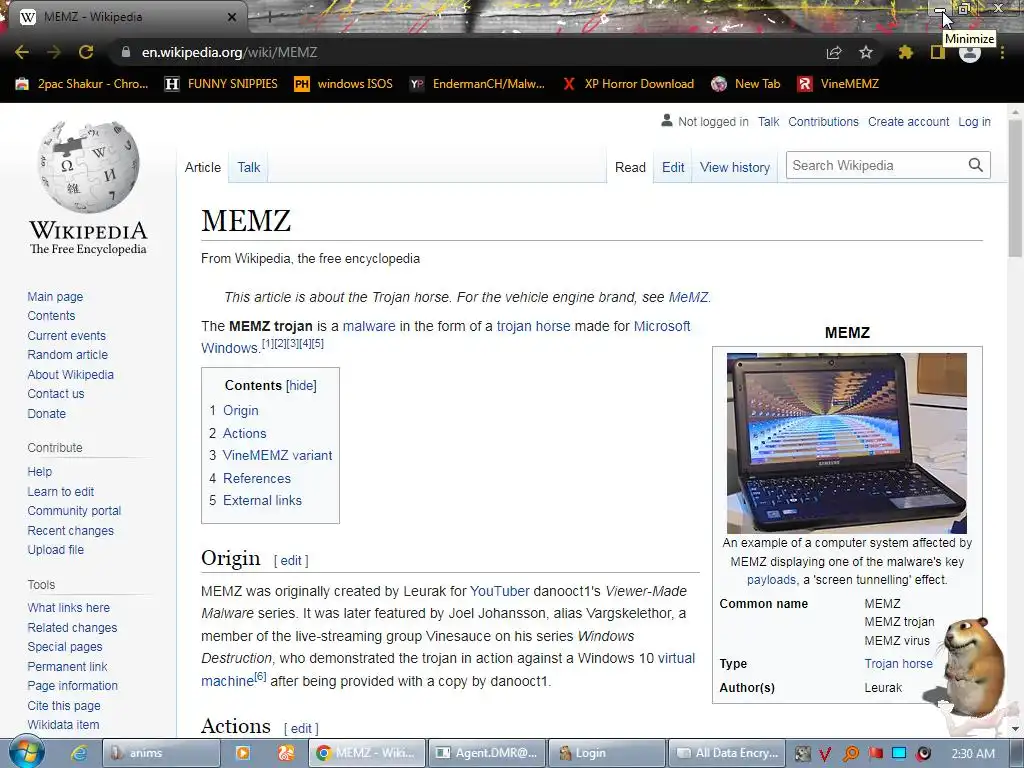This screenshot has width=1024, height=768.
Task: Open the trojan horse link in intro
Action: 533,326
